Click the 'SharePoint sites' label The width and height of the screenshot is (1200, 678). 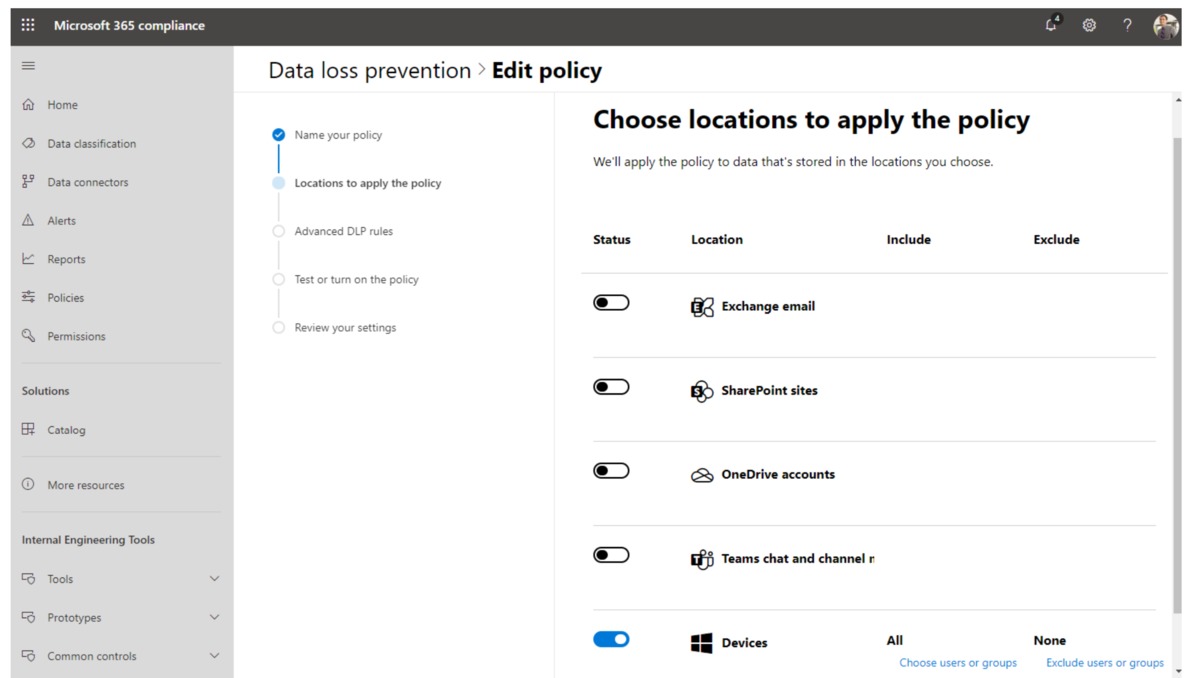coord(769,391)
